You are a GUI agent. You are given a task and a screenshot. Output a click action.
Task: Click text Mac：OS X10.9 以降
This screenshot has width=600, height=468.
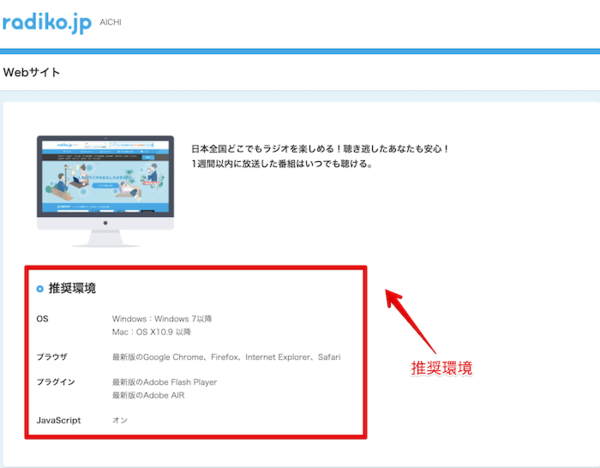coord(152,331)
